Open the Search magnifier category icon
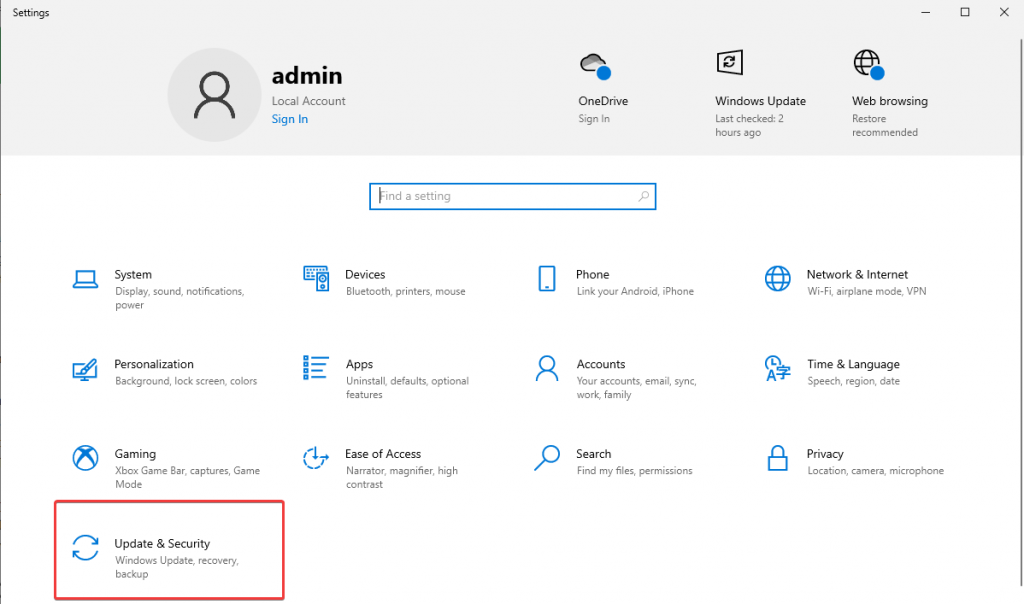This screenshot has height=604, width=1024. pyautogui.click(x=547, y=458)
